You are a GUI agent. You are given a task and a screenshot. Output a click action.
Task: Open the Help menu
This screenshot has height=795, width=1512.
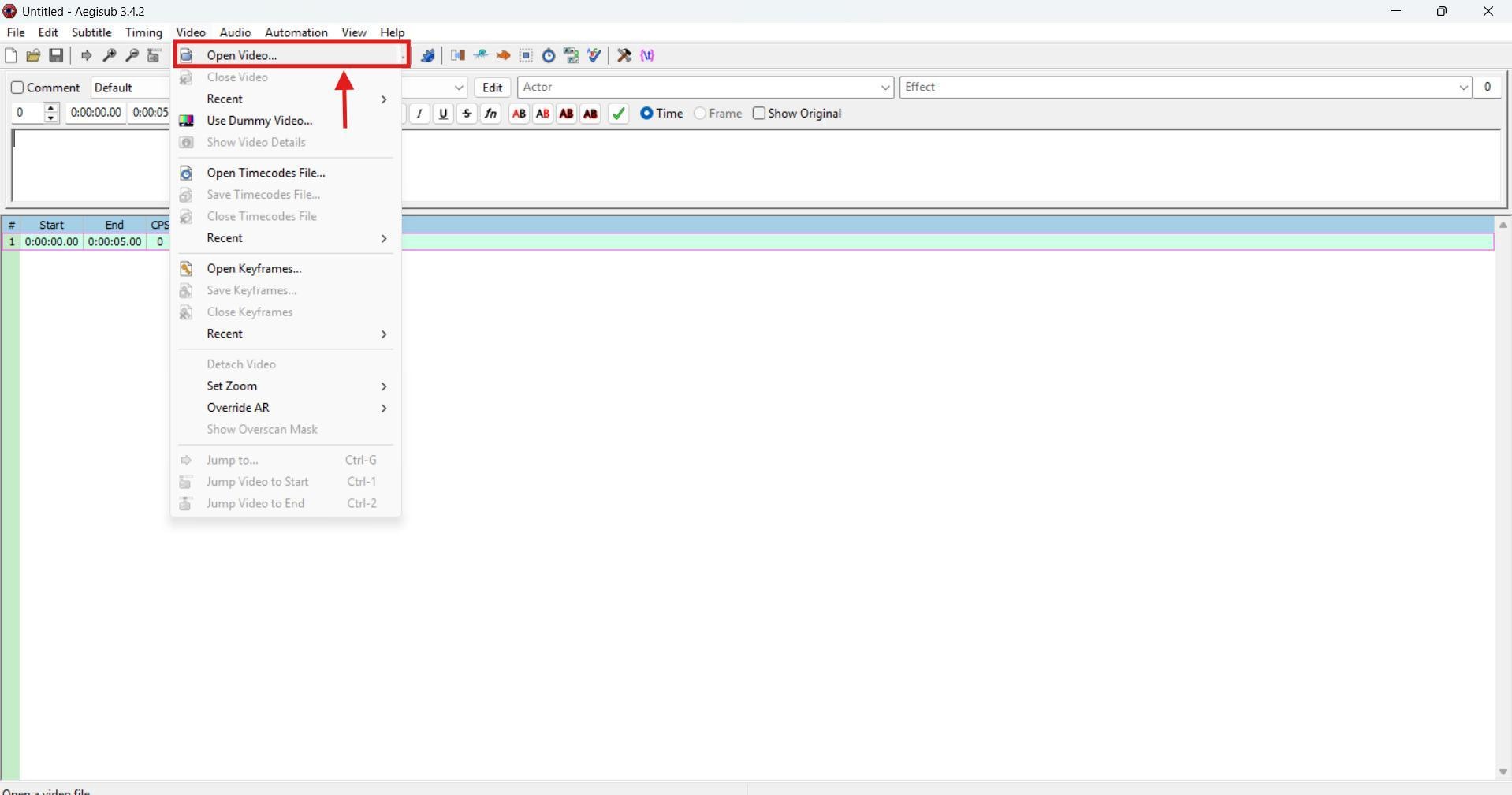(x=393, y=32)
